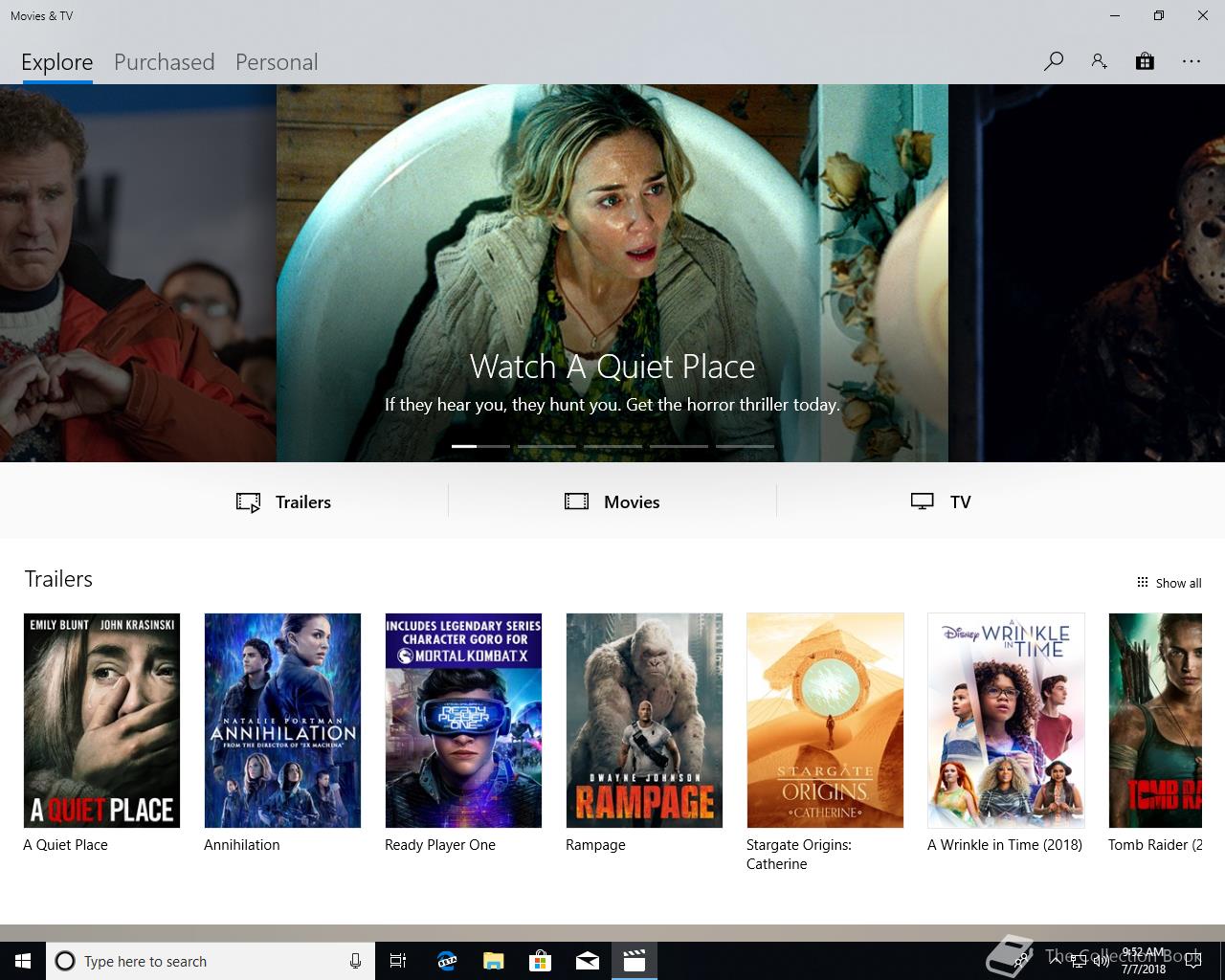1225x980 pixels.
Task: Open the Rampage poster
Action: click(644, 721)
